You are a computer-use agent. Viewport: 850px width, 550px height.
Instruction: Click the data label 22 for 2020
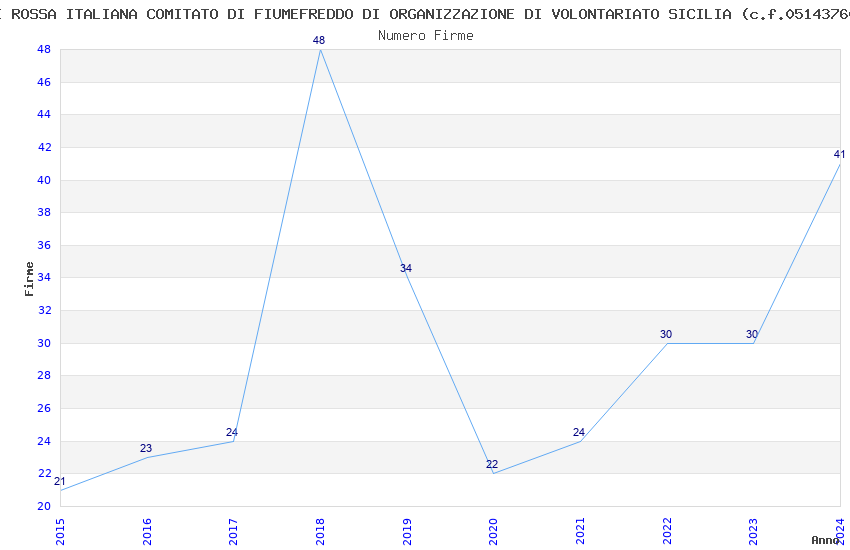click(x=492, y=464)
